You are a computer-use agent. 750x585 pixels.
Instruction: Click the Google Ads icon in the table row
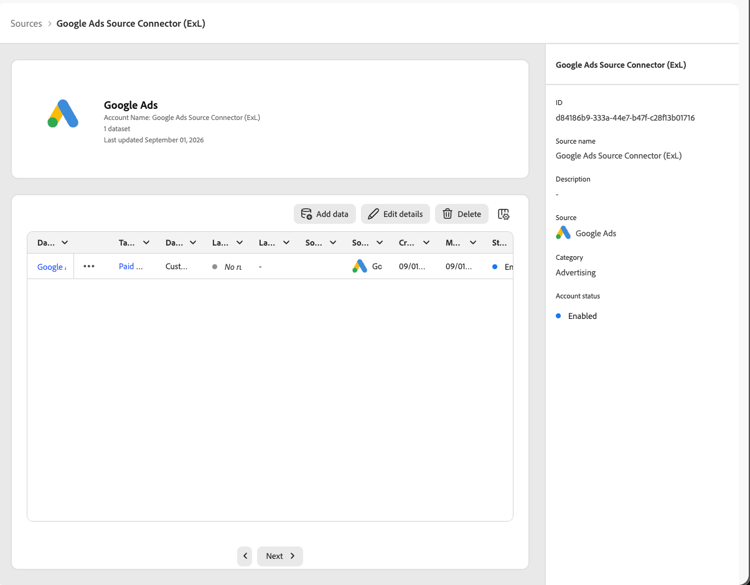[359, 266]
